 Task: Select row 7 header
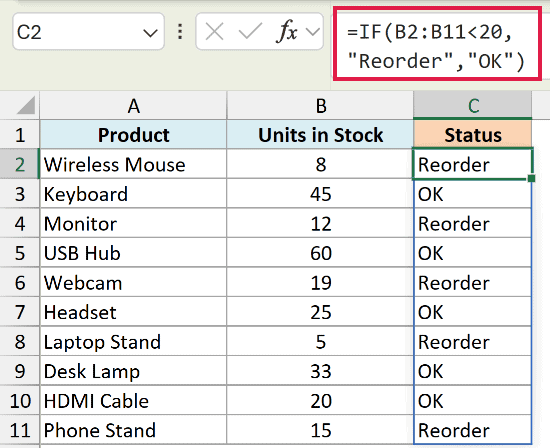[20, 312]
